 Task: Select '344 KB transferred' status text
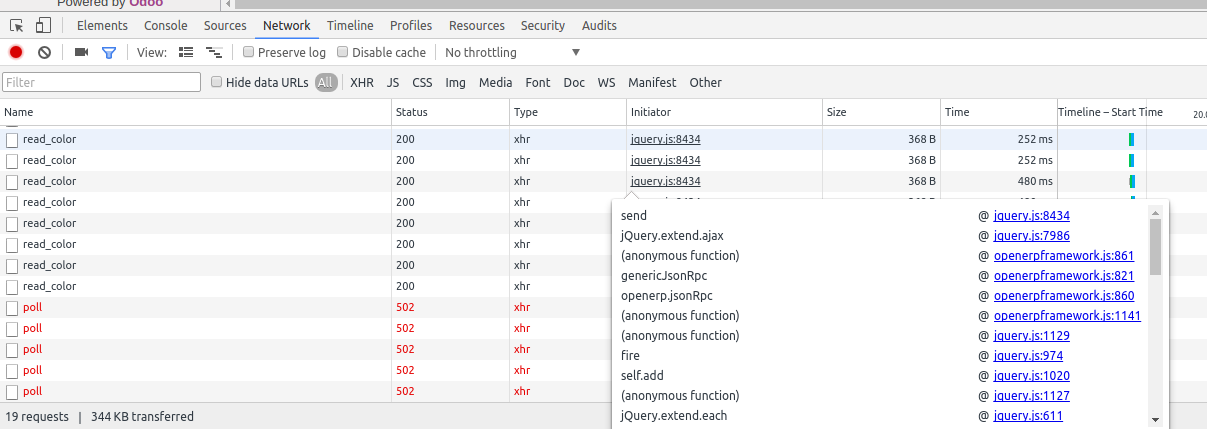point(142,416)
